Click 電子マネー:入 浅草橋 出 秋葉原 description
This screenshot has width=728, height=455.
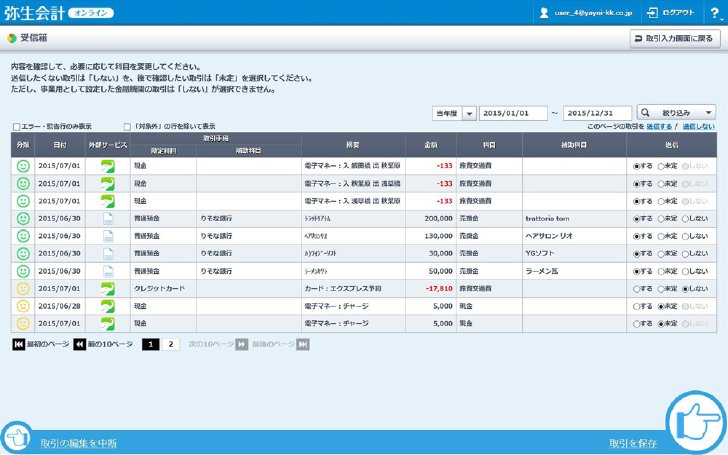(352, 201)
